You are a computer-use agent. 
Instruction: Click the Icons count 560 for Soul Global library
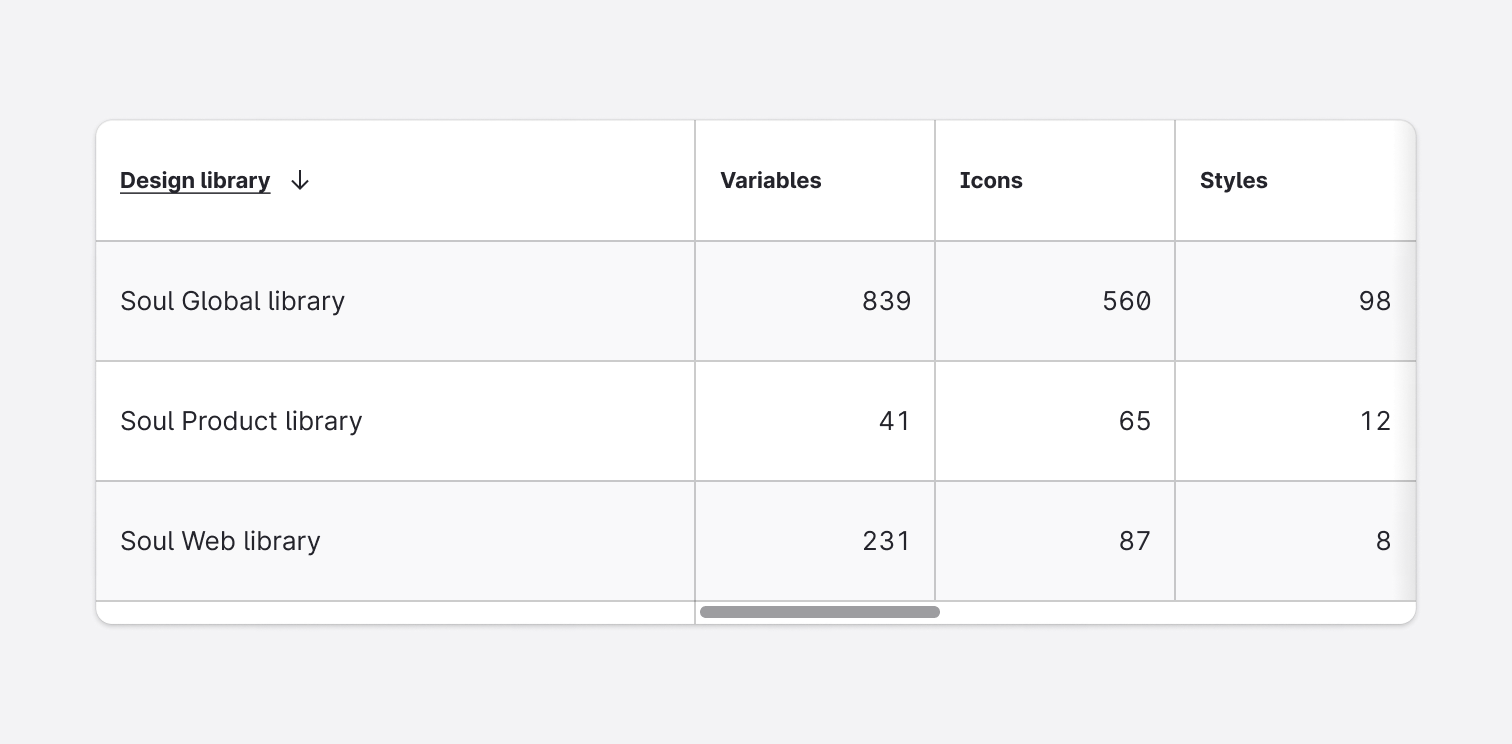(1126, 301)
